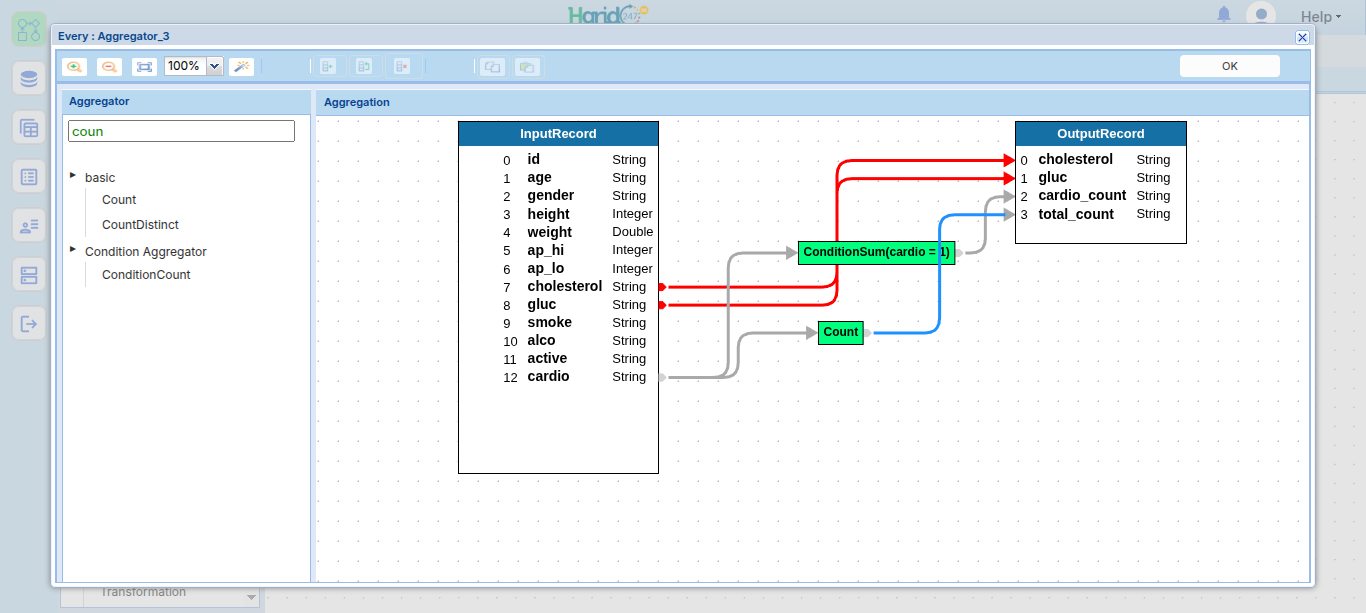Open the Help menu
1366x613 pixels.
pos(1321,16)
